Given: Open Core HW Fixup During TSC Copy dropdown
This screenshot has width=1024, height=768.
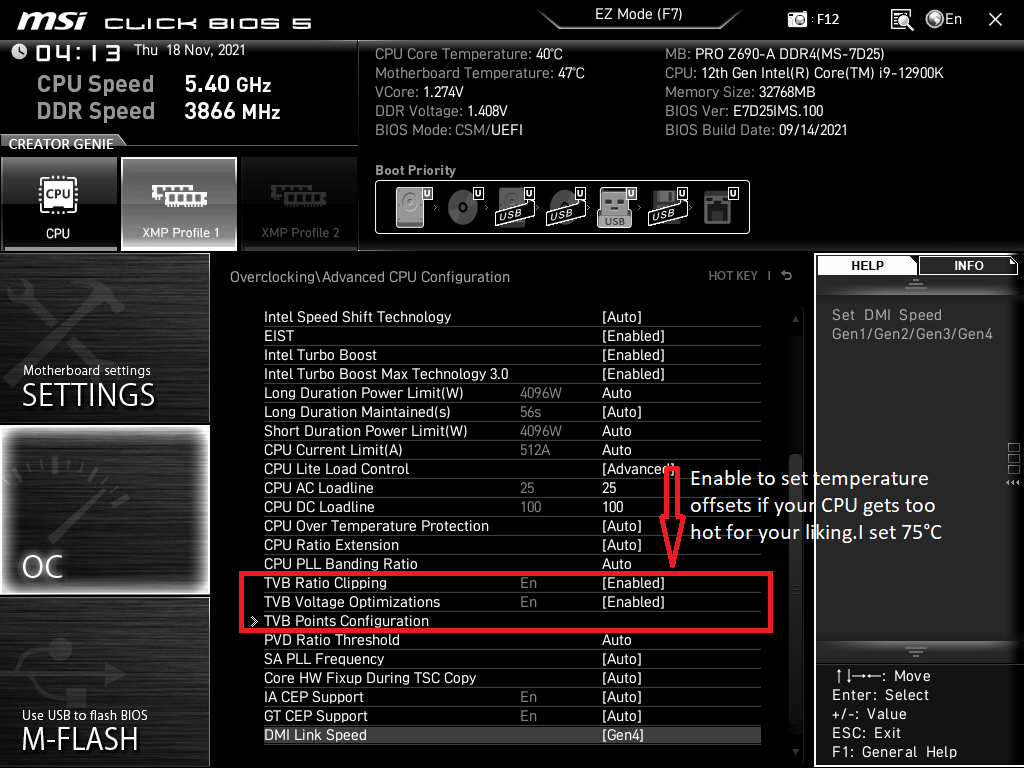Looking at the screenshot, I should tap(622, 678).
